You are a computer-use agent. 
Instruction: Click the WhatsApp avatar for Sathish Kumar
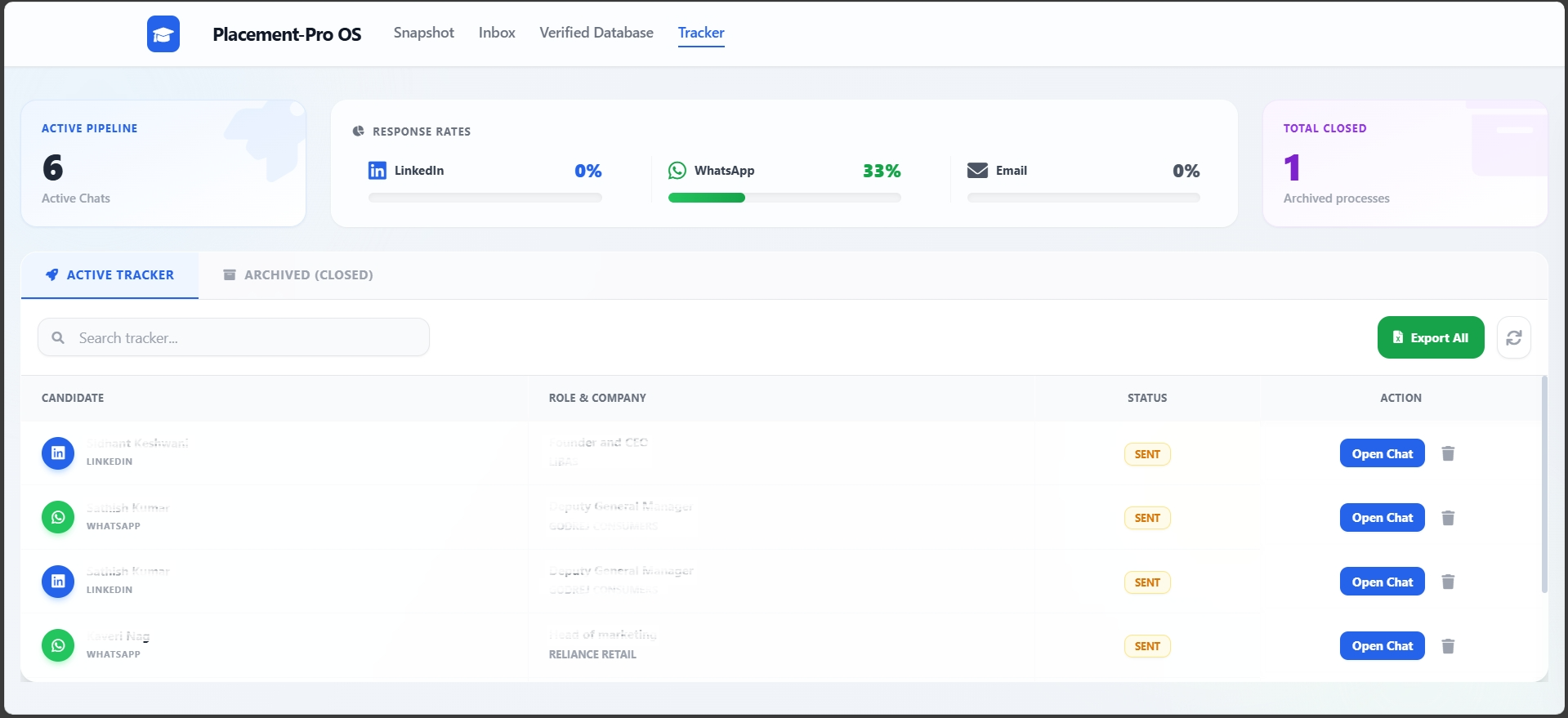[58, 518]
